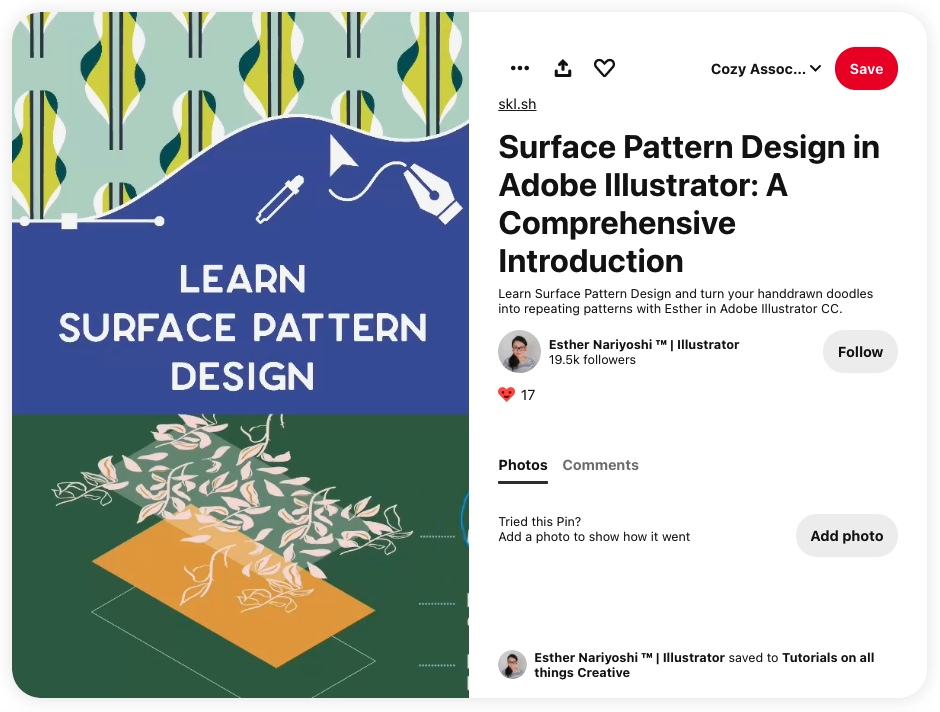Open Esther Nariyoshi's profile avatar
This screenshot has height=712, width=940.
(x=519, y=351)
